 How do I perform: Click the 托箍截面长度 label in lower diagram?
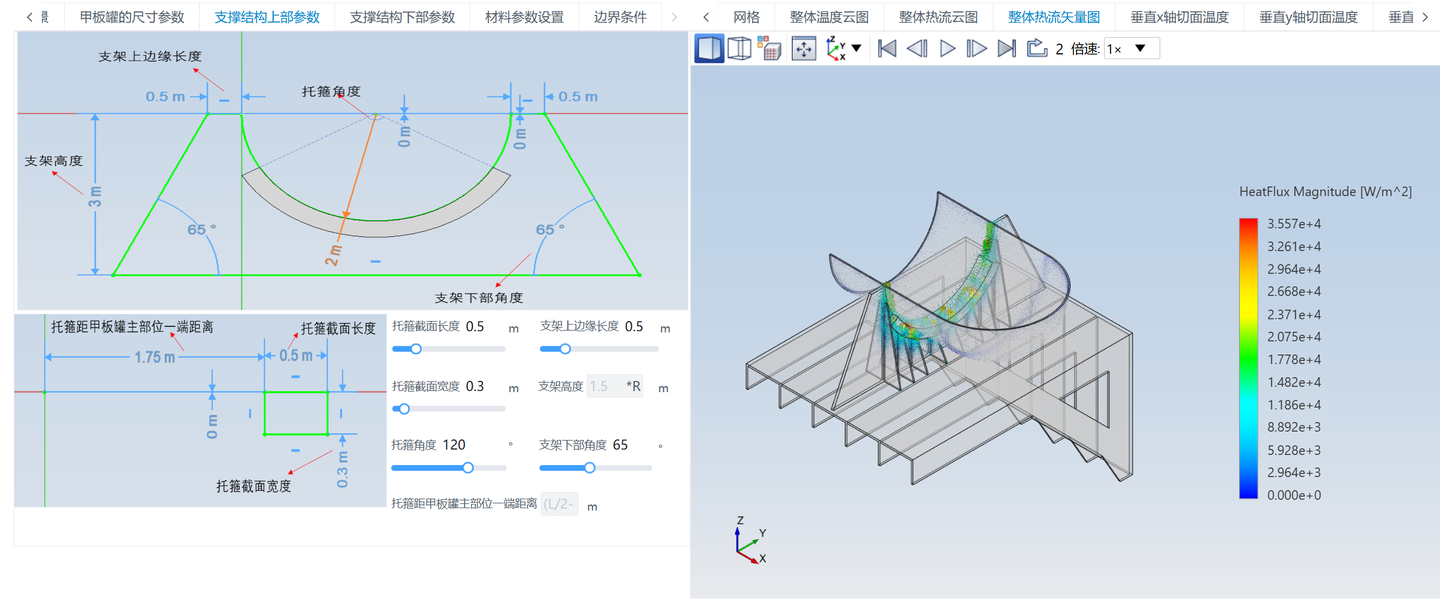339,327
